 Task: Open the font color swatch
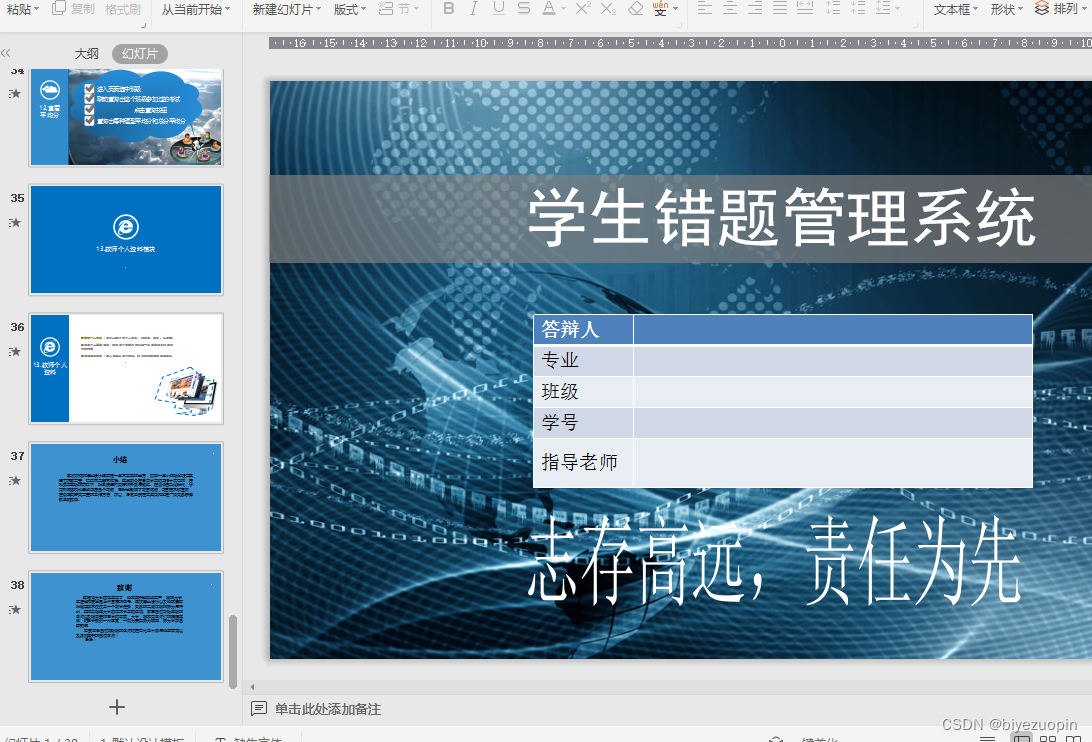point(550,10)
